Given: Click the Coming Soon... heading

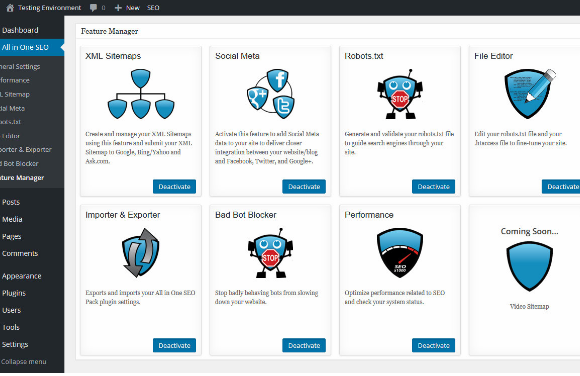Looking at the screenshot, I should [x=529, y=231].
